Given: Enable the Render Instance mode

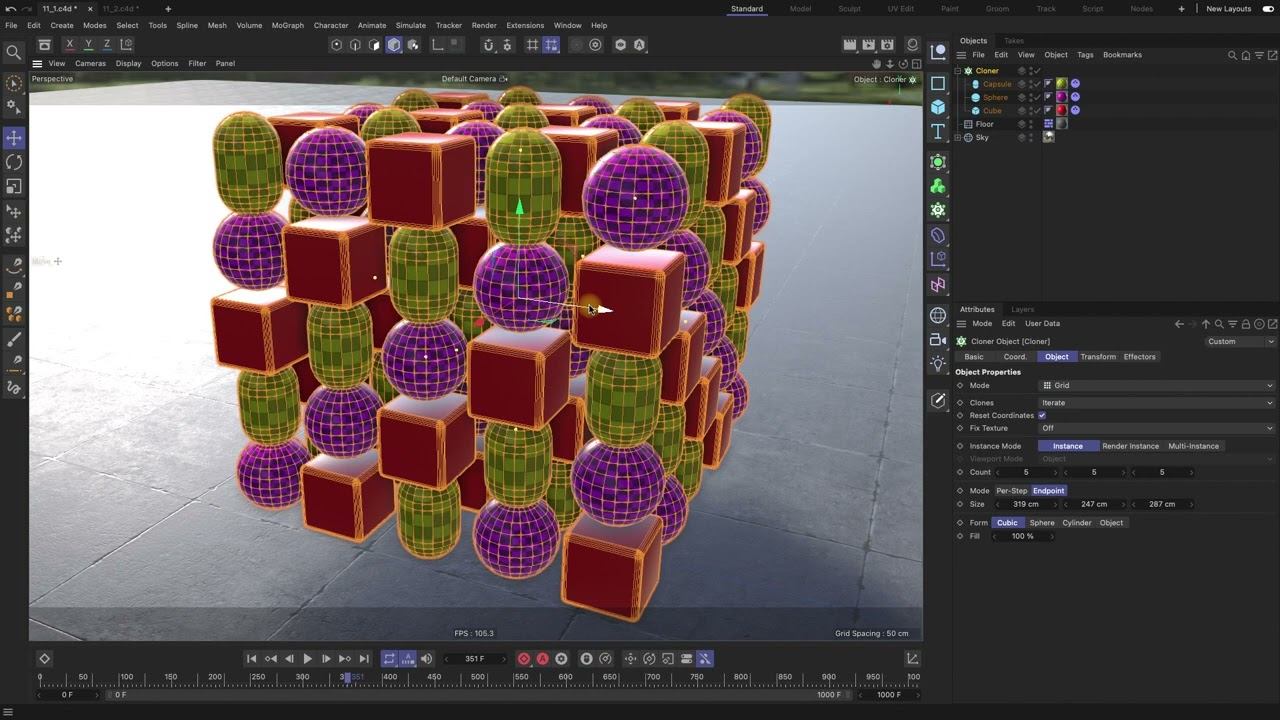Looking at the screenshot, I should (x=1130, y=446).
